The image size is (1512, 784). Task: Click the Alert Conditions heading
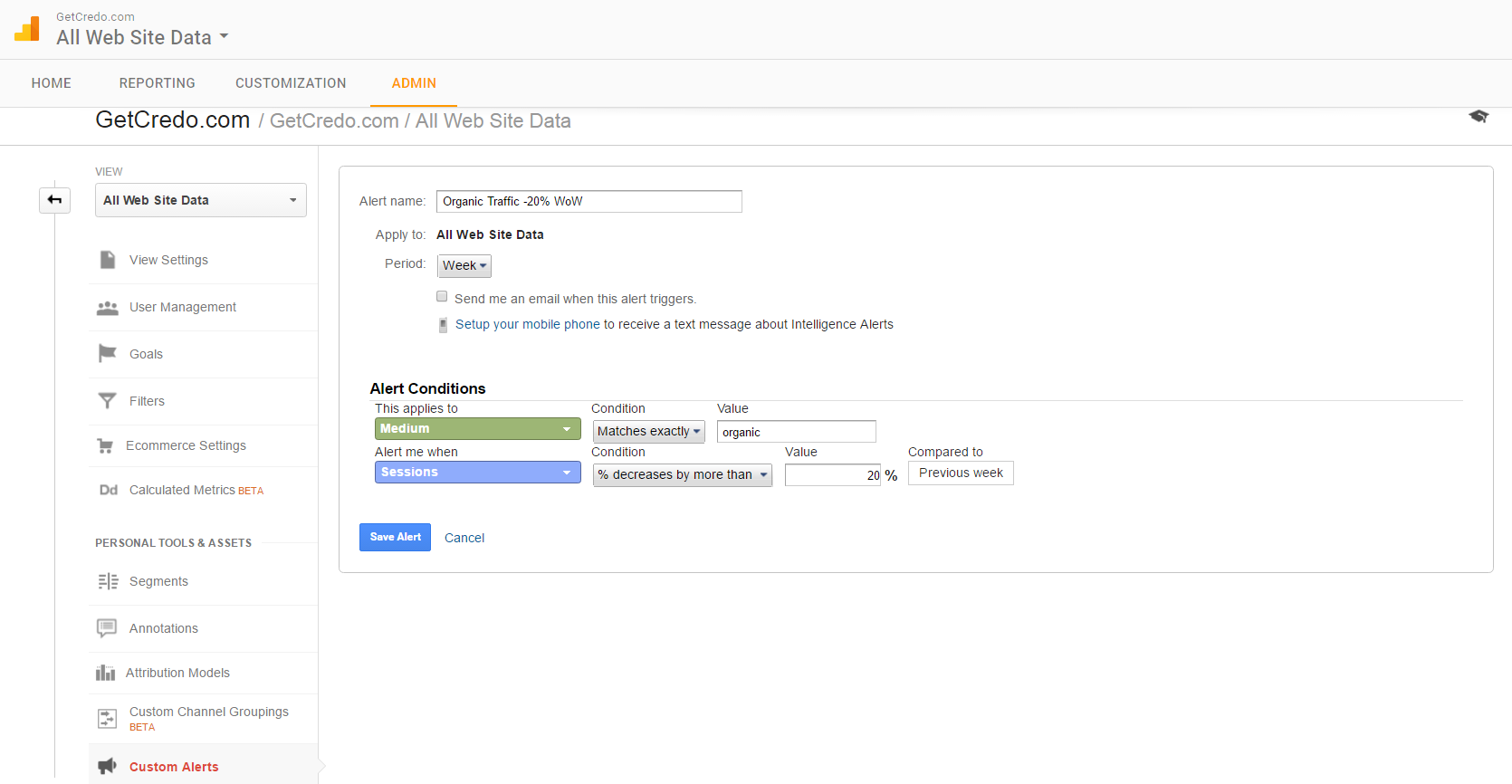(x=427, y=388)
